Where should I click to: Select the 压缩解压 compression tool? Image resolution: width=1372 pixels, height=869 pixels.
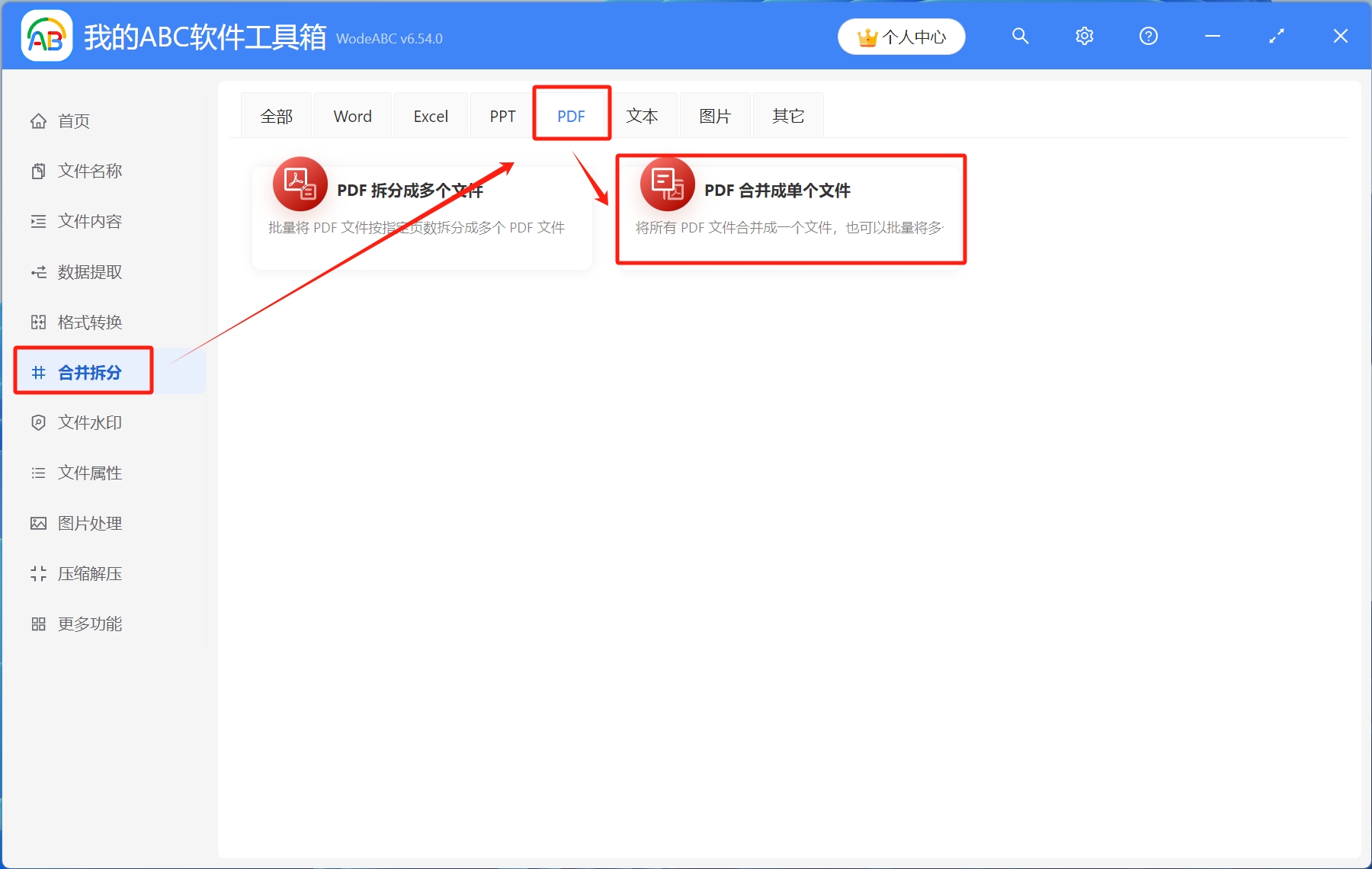tap(89, 573)
